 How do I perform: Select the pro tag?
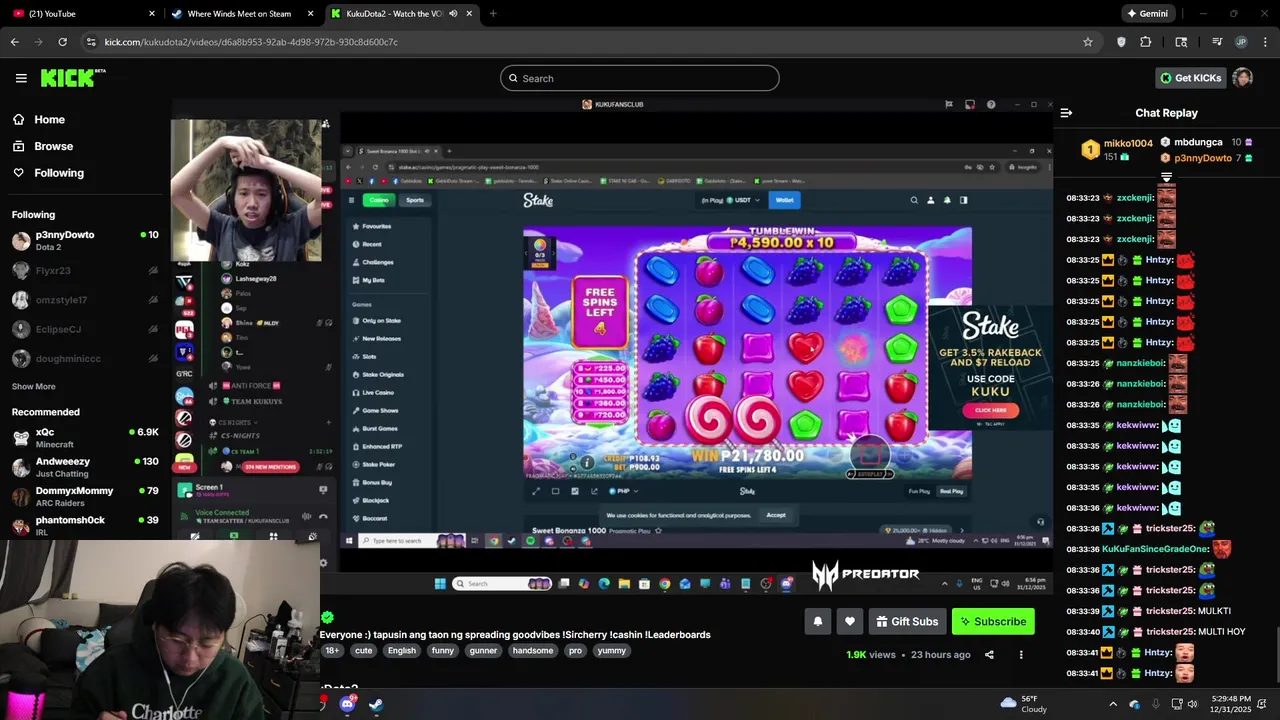[x=575, y=650]
